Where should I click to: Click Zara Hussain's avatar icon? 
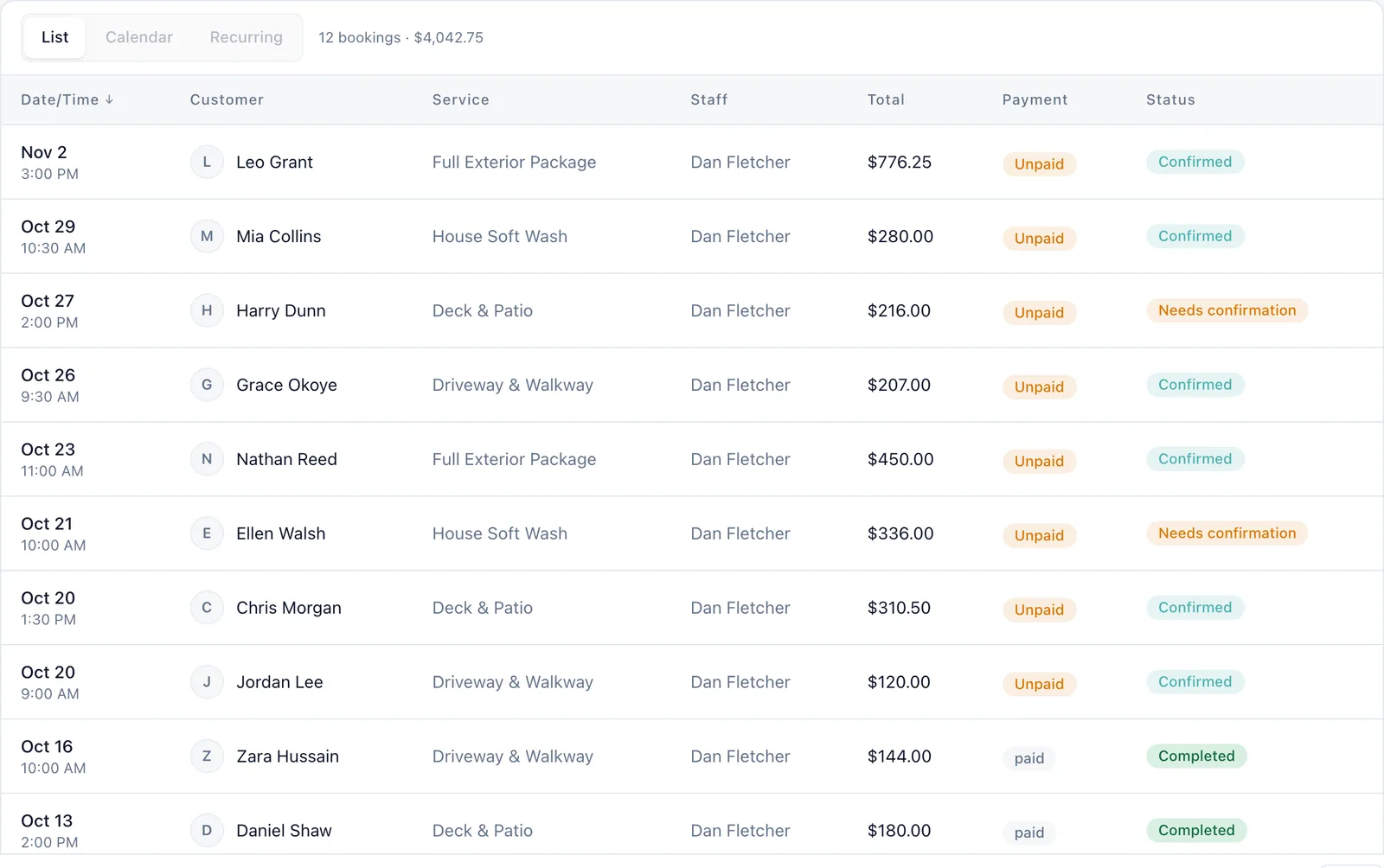[x=207, y=756]
